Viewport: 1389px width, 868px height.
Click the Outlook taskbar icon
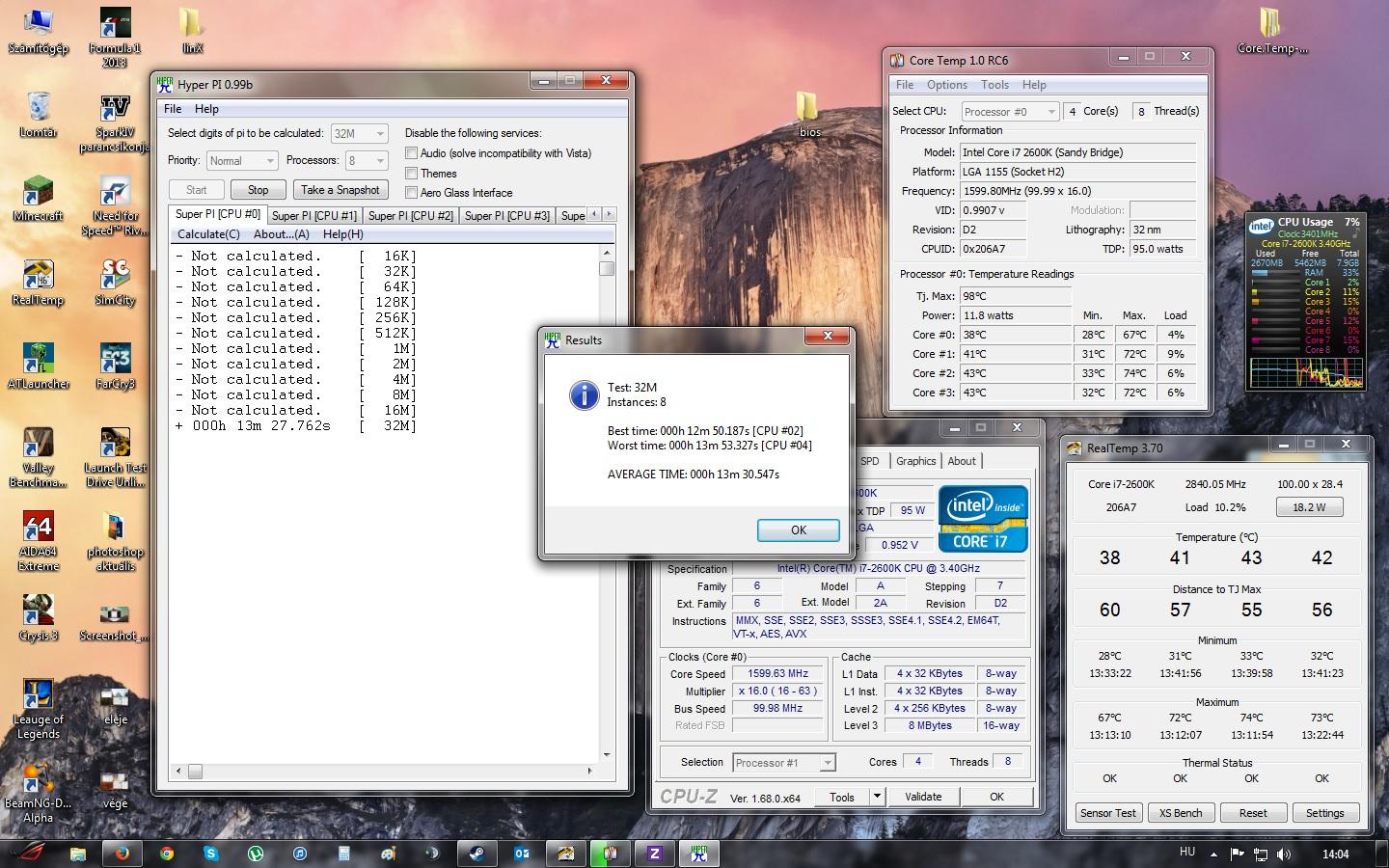coord(521,853)
